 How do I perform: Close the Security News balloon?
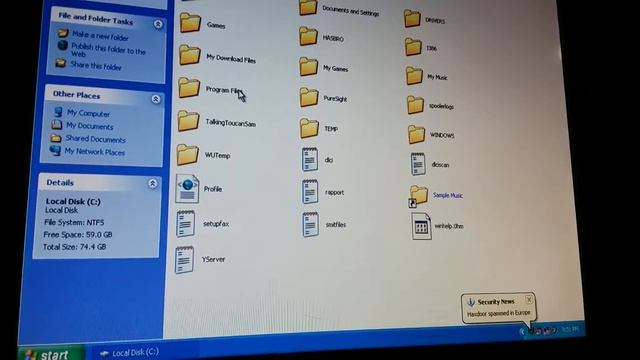coord(529,300)
